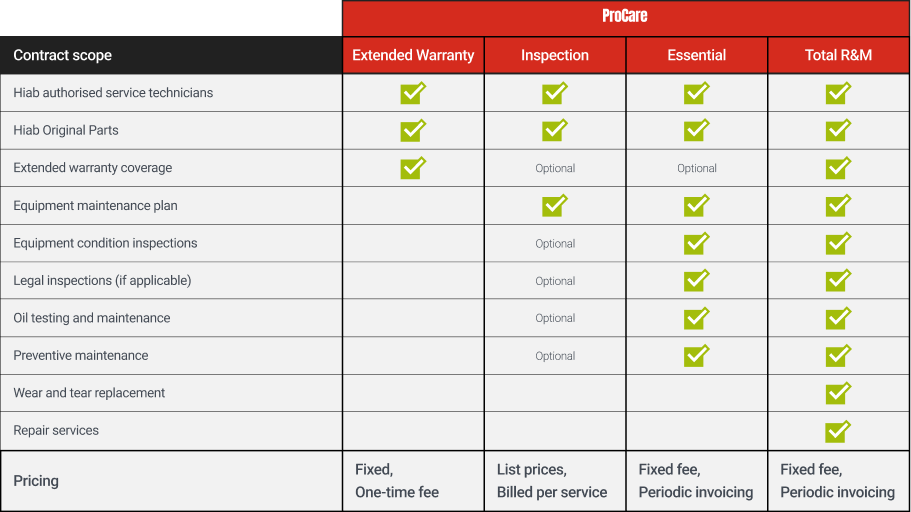911x512 pixels.
Task: Click Total R&M checkmark for Wear and tear replacement
Action: [838, 393]
